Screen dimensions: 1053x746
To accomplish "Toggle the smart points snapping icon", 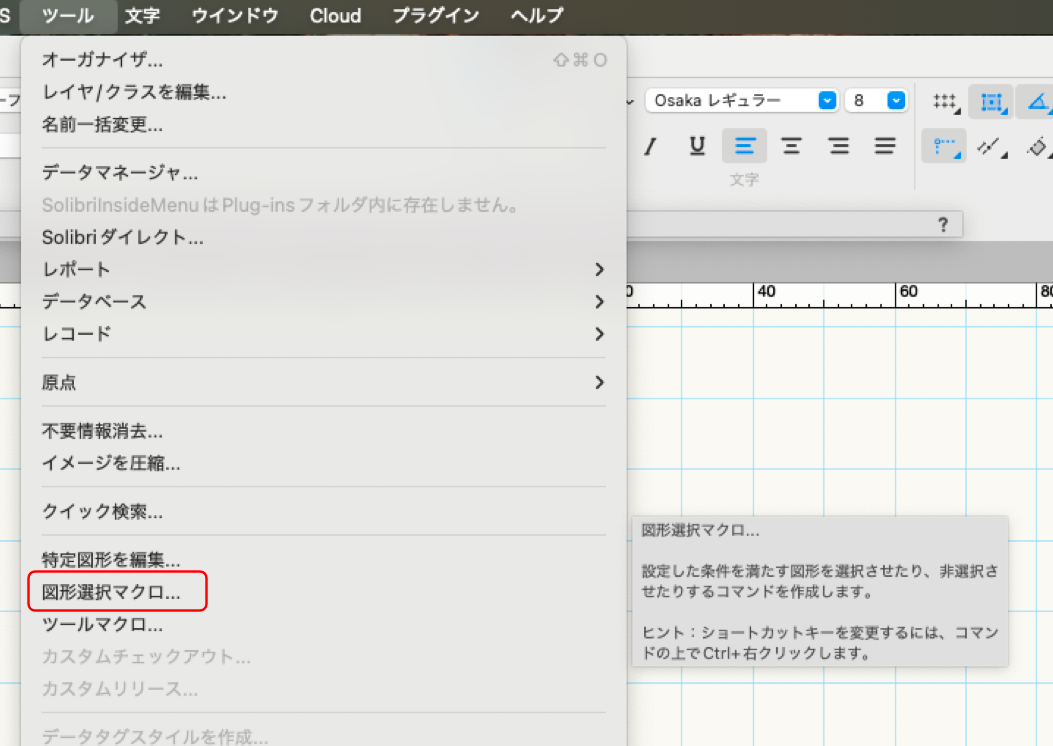I will point(944,146).
